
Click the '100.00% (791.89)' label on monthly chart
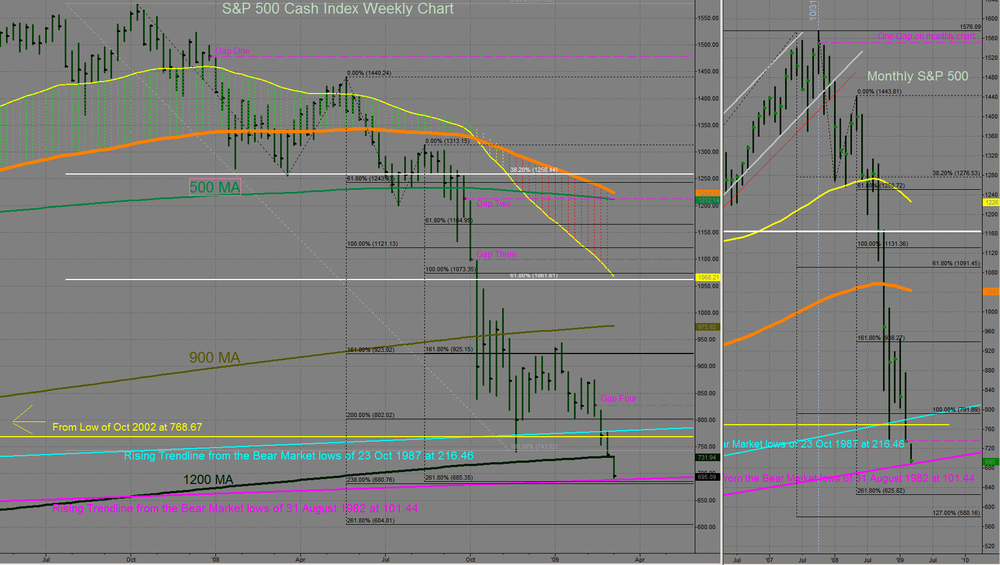pos(956,409)
